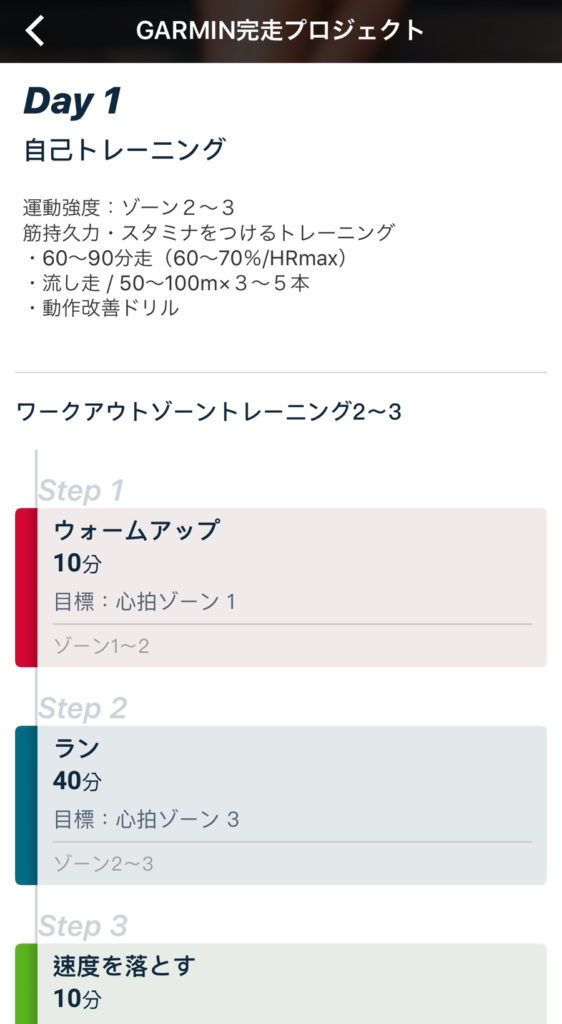
Task: Select the Step 2 label
Action: [82, 708]
